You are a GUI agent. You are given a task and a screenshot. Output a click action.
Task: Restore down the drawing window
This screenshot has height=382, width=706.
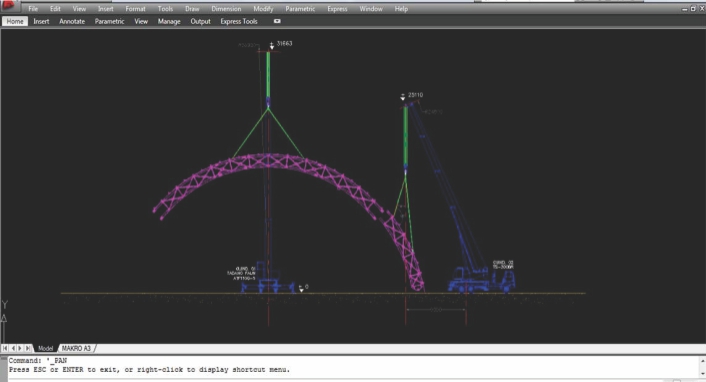click(x=693, y=9)
